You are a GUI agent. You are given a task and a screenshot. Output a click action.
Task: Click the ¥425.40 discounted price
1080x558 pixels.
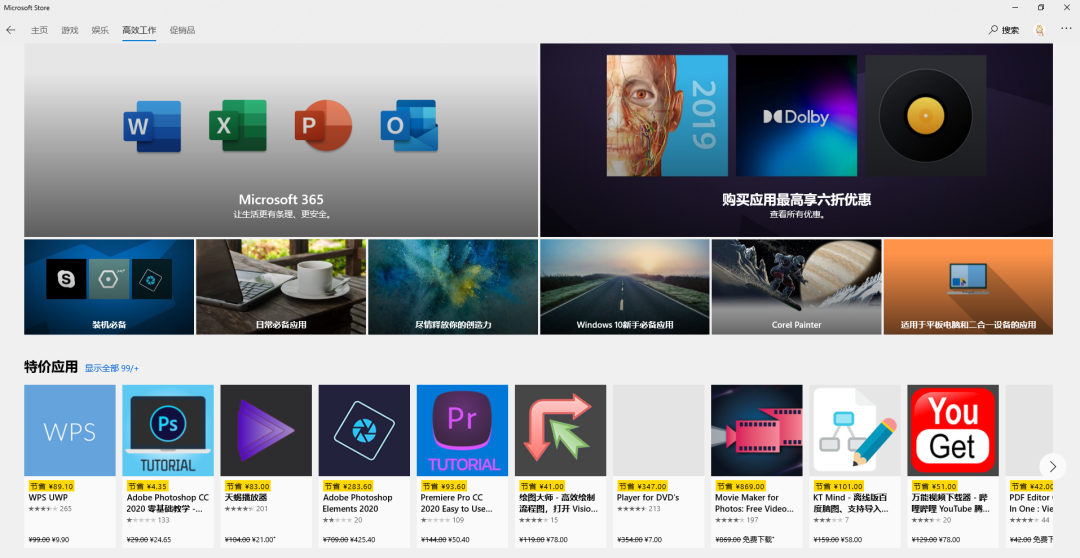(x=362, y=539)
